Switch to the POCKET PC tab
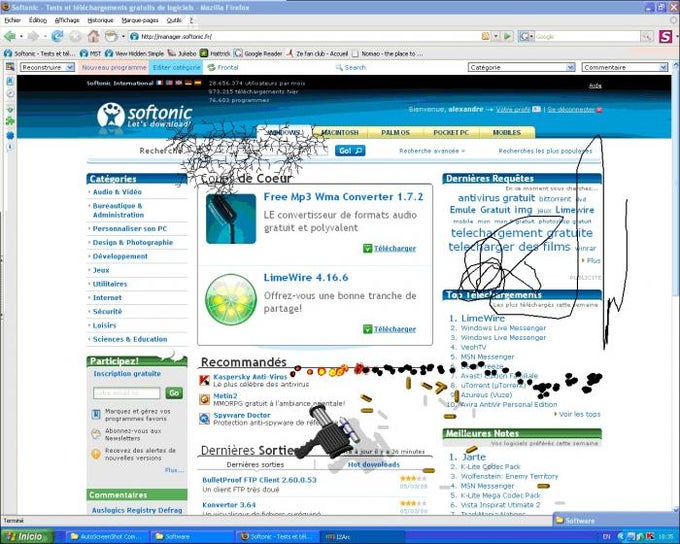This screenshot has height=544, width=680. (451, 132)
